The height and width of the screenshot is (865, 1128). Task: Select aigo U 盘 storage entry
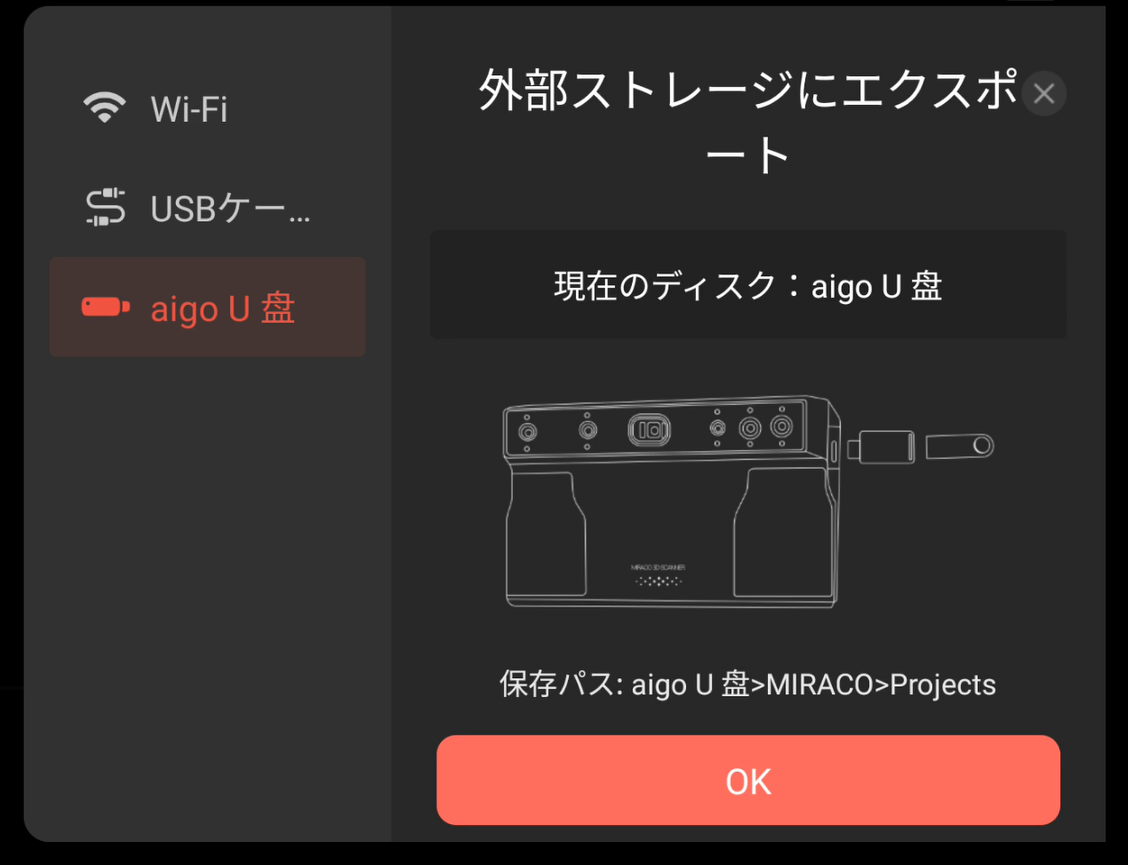click(x=207, y=307)
